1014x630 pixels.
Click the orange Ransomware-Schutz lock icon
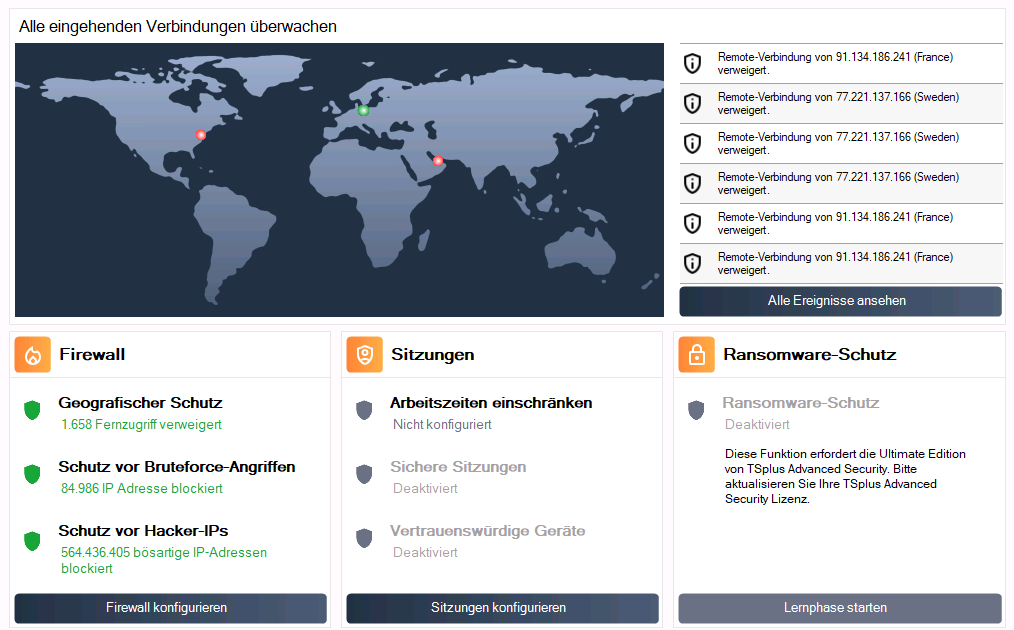[x=697, y=355]
